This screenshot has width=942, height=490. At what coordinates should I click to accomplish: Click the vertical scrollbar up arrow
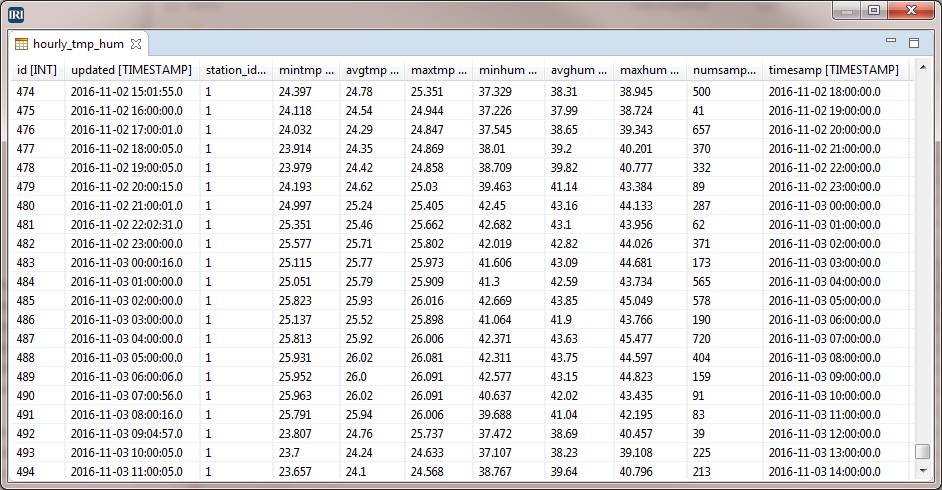923,68
